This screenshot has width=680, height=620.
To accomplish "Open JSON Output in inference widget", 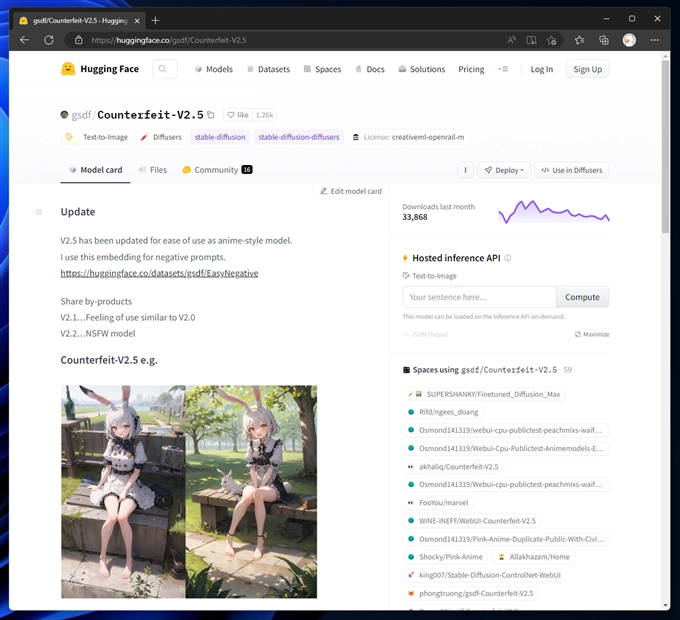I will [x=425, y=334].
